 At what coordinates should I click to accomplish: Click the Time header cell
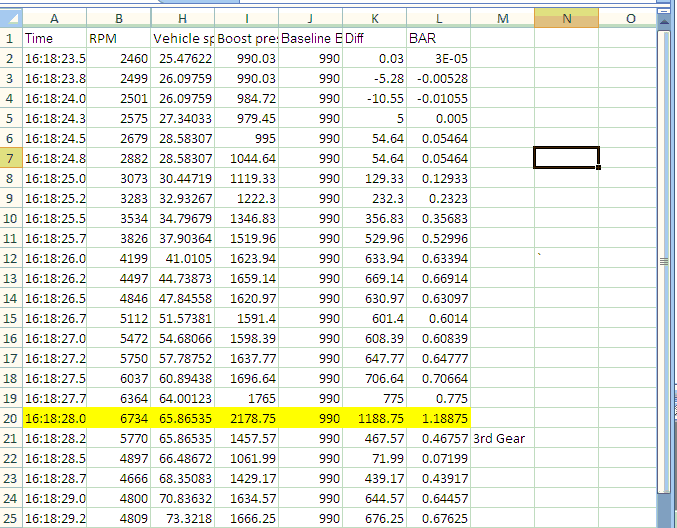click(54, 38)
